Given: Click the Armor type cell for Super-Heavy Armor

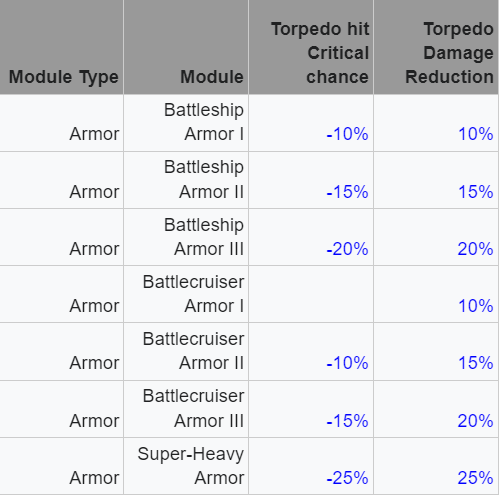Looking at the screenshot, I should click(x=61, y=466).
